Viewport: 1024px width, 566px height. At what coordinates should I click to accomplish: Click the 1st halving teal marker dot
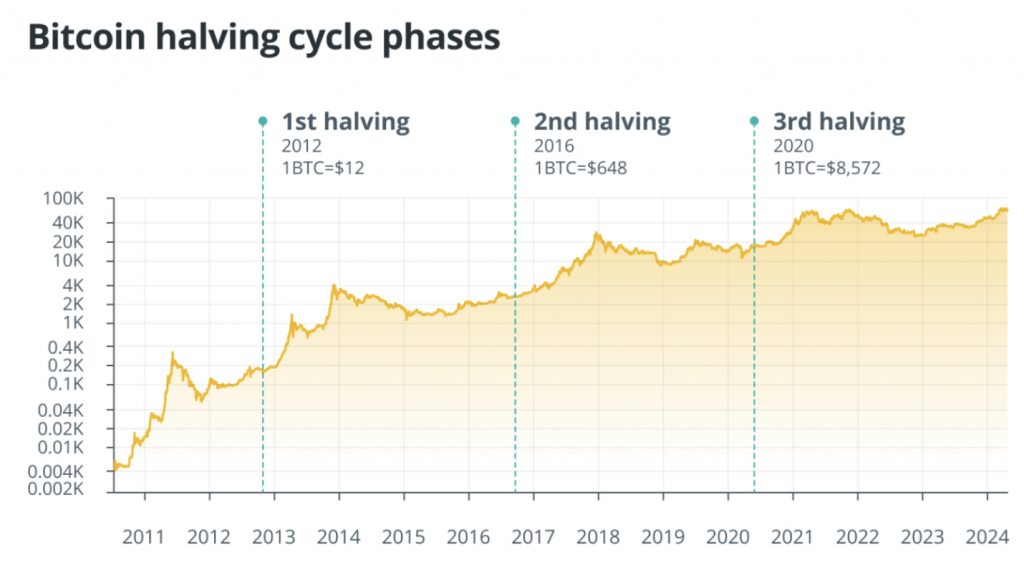coord(263,121)
